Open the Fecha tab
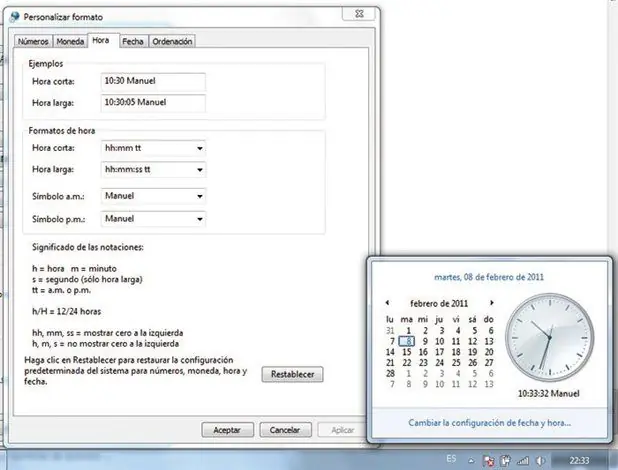The image size is (618, 470). point(132,41)
